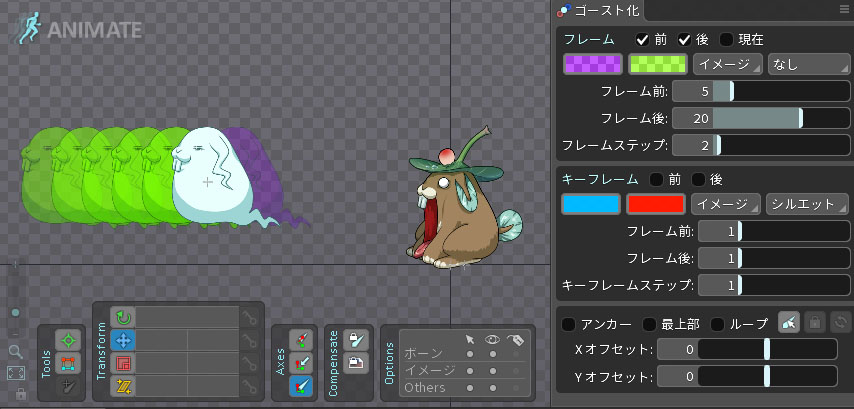This screenshot has height=409, width=854.
Task: Click the viewport lock icon
Action: tap(21, 394)
